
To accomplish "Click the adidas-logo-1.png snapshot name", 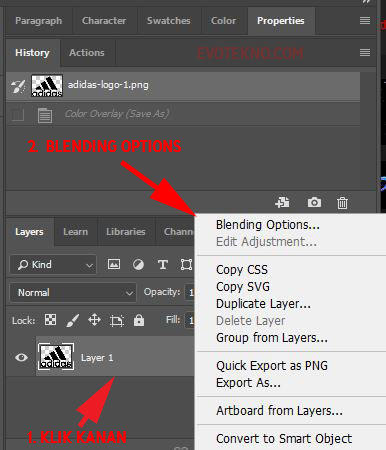I will click(x=108, y=85).
